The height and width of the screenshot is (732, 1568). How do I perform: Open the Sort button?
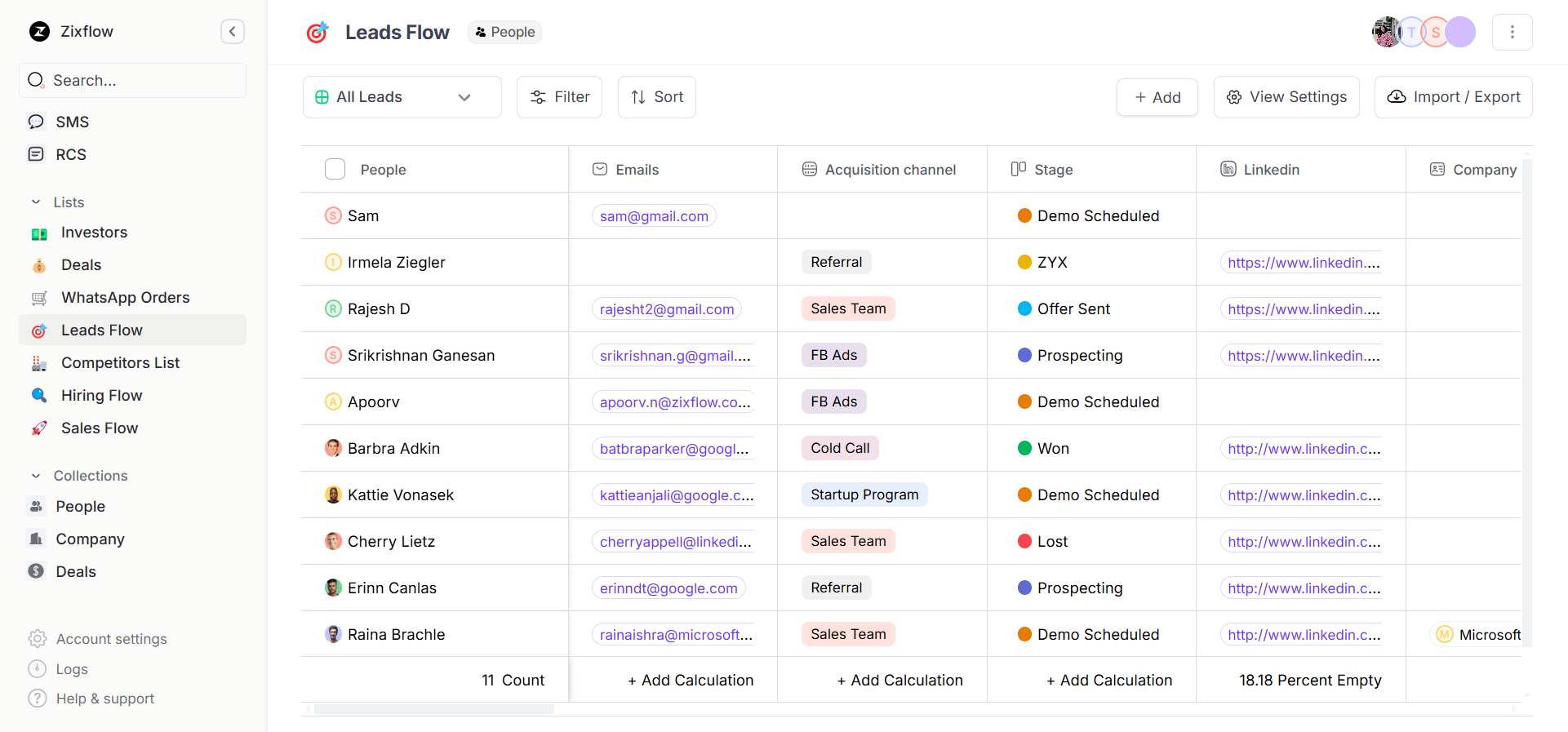click(657, 97)
